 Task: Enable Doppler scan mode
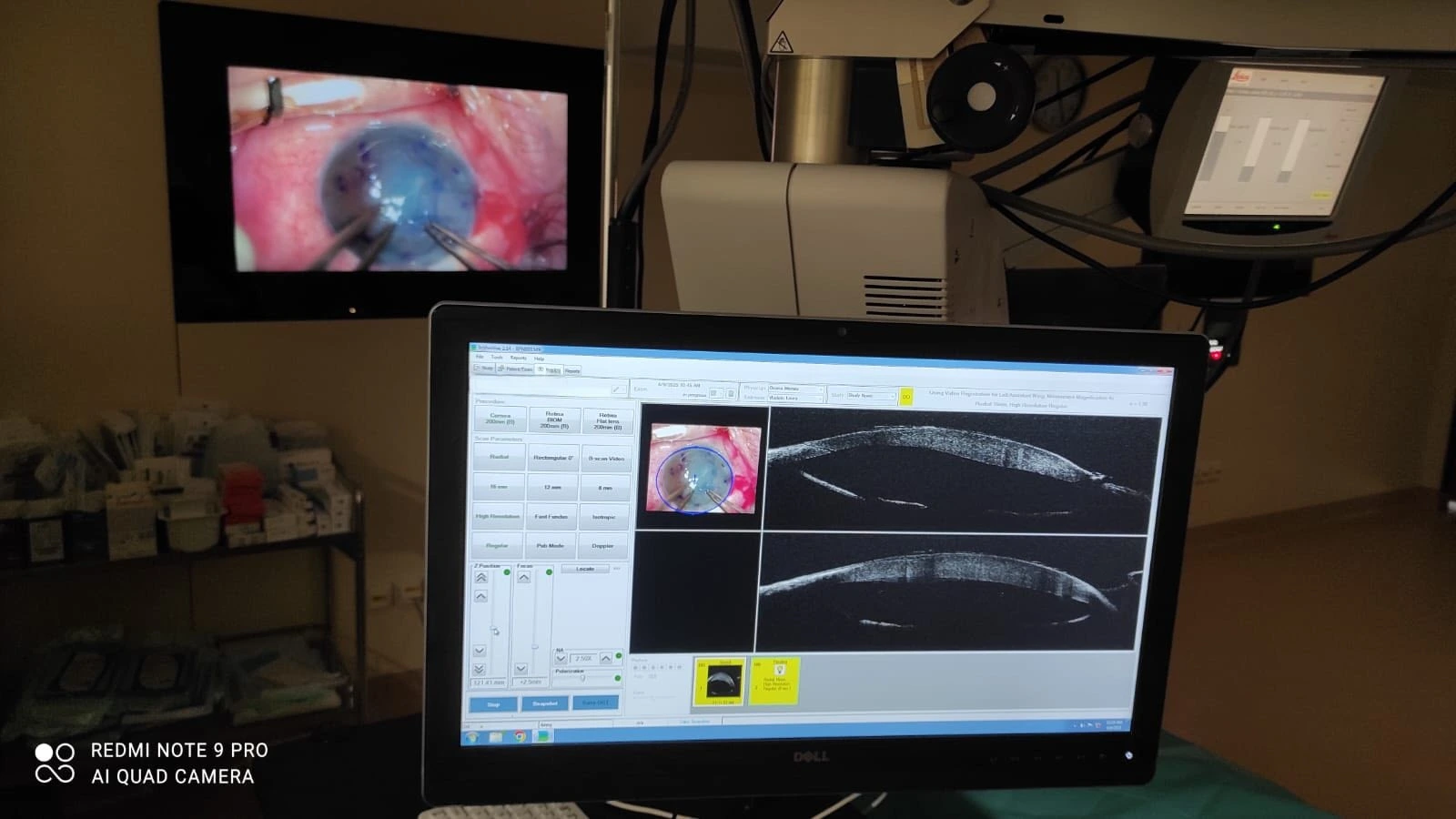point(602,546)
